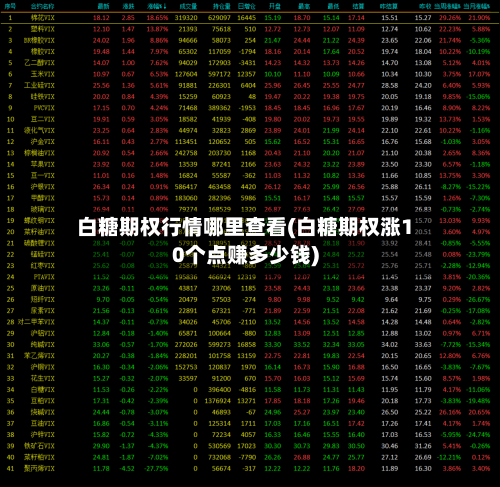
Task: Sort by the 涨幅 column header
Action: point(157,6)
